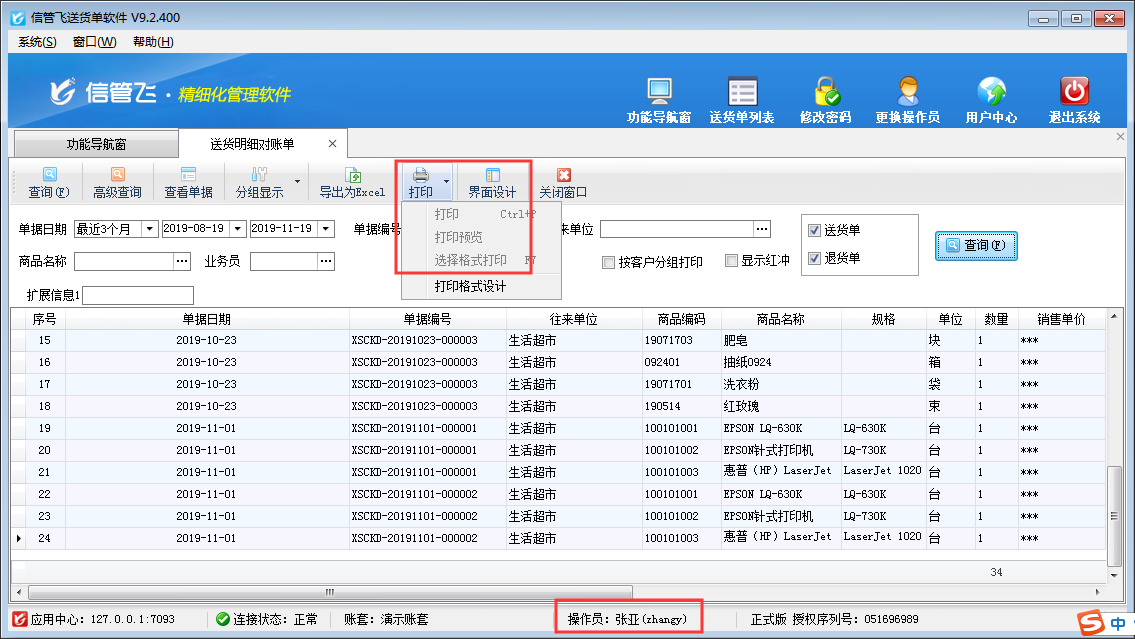1135x639 pixels.
Task: Click the 修改密码 padlock icon
Action: click(825, 92)
